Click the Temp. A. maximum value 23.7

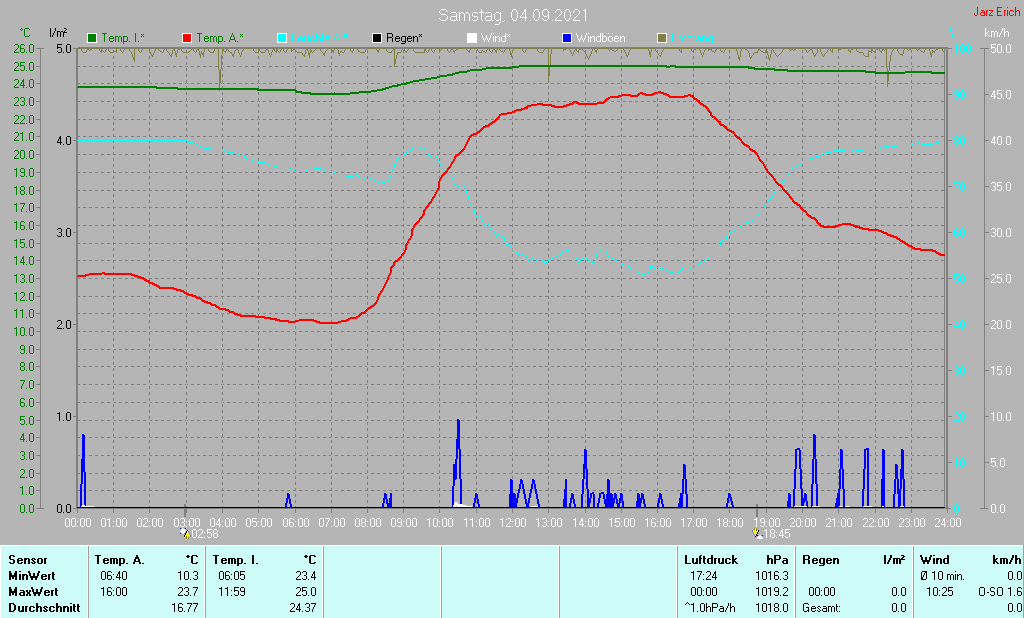187,592
